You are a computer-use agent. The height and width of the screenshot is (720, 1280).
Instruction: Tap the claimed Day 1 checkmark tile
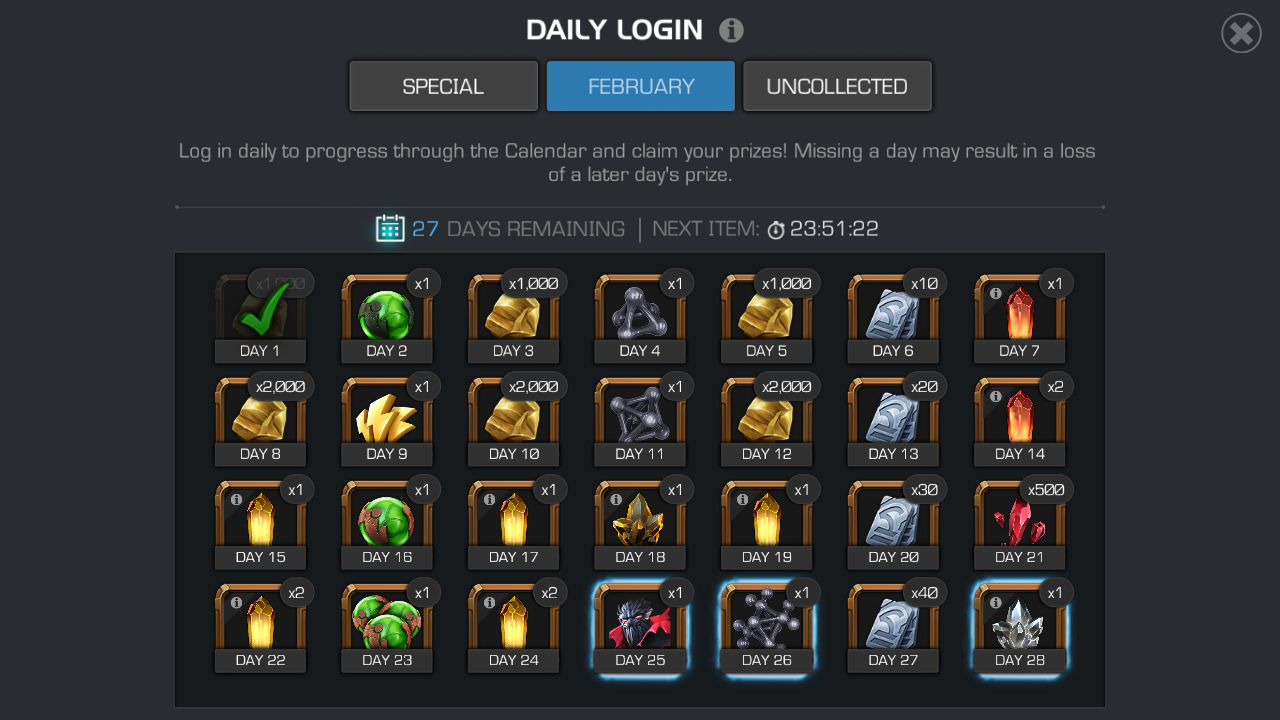pyautogui.click(x=260, y=318)
